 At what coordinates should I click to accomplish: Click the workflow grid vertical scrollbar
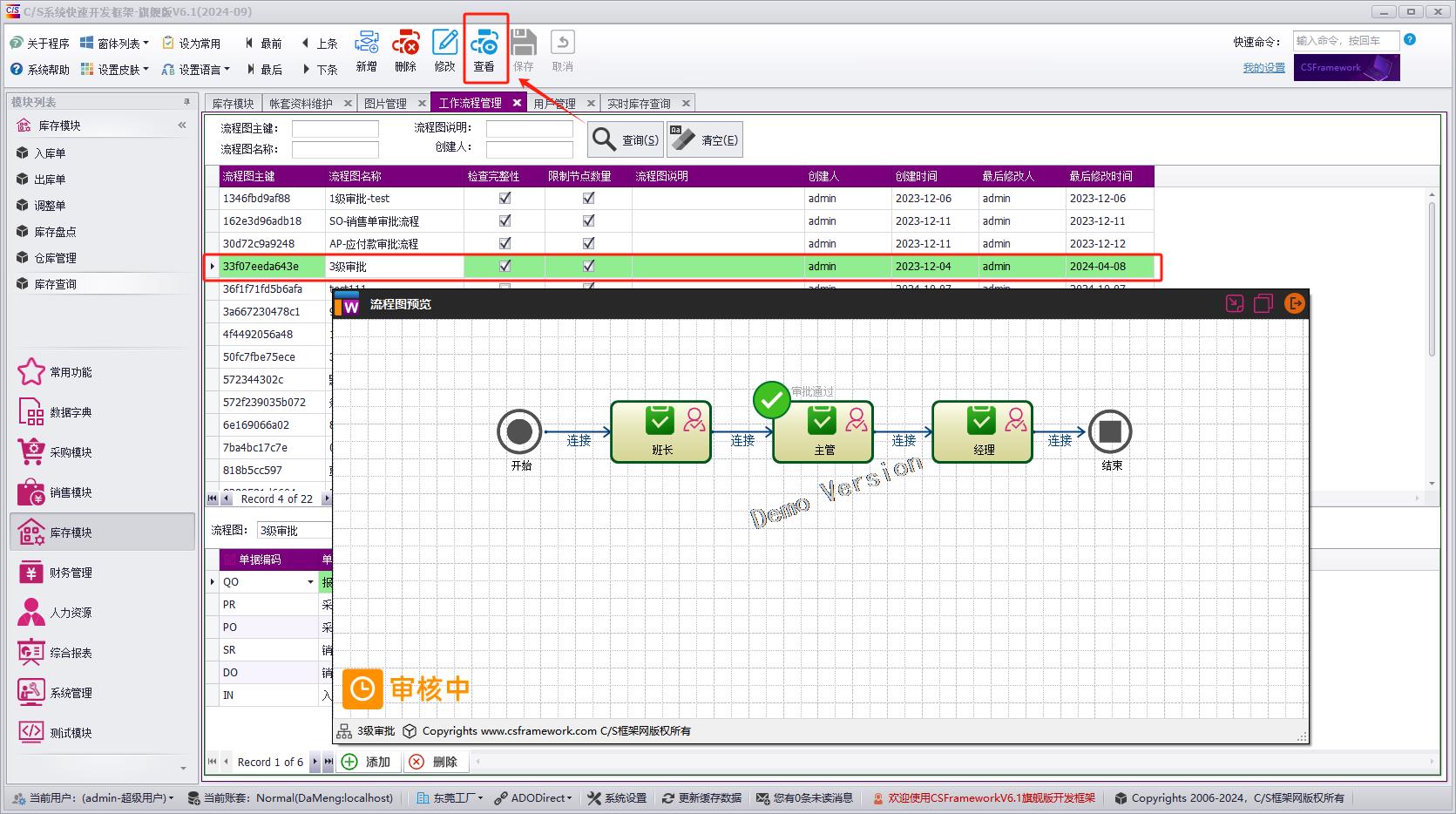pyautogui.click(x=1432, y=279)
